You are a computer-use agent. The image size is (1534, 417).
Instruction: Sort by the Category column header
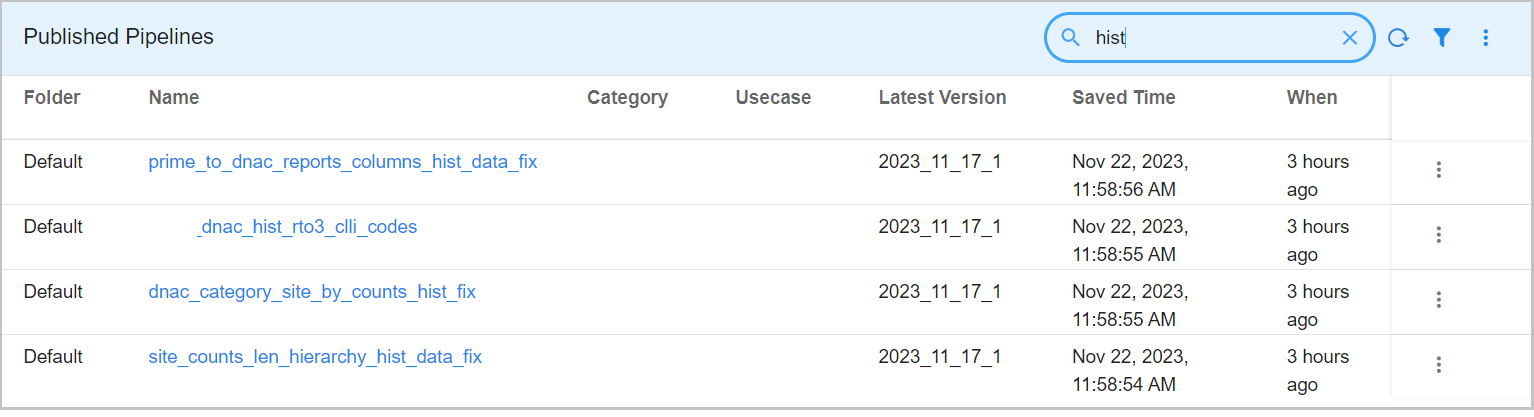[x=627, y=98]
